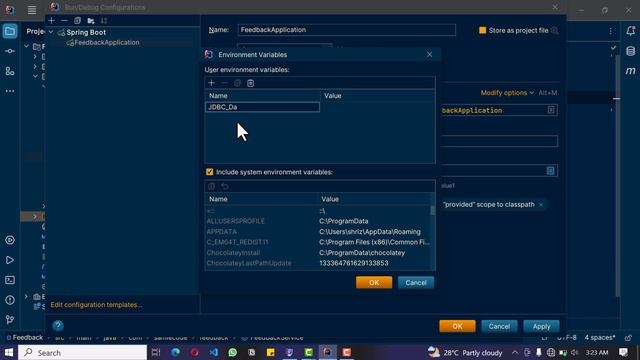Open Services tool window icon
The height and width of the screenshot is (360, 640).
coord(10,240)
